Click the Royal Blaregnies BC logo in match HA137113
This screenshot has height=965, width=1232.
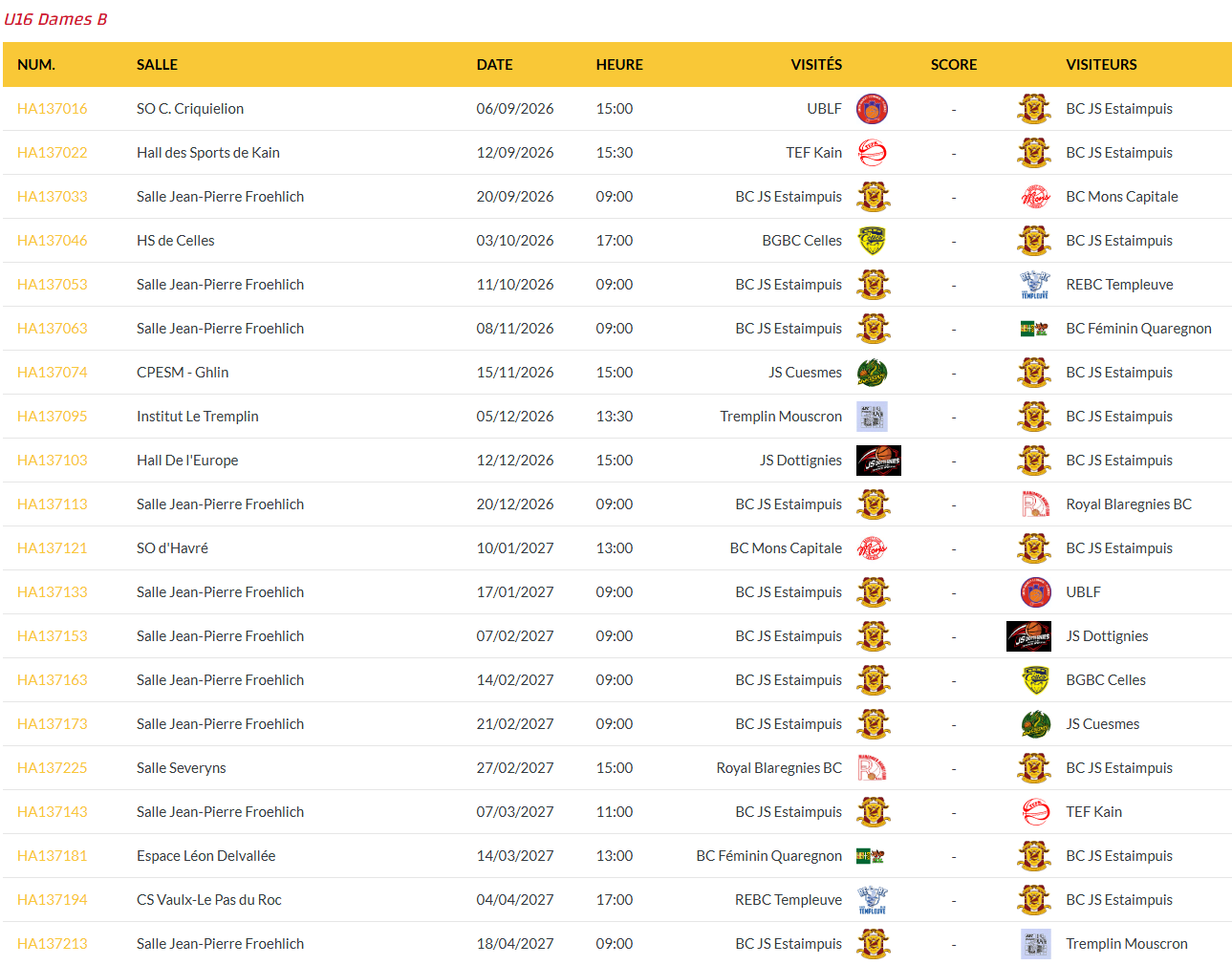1035,504
